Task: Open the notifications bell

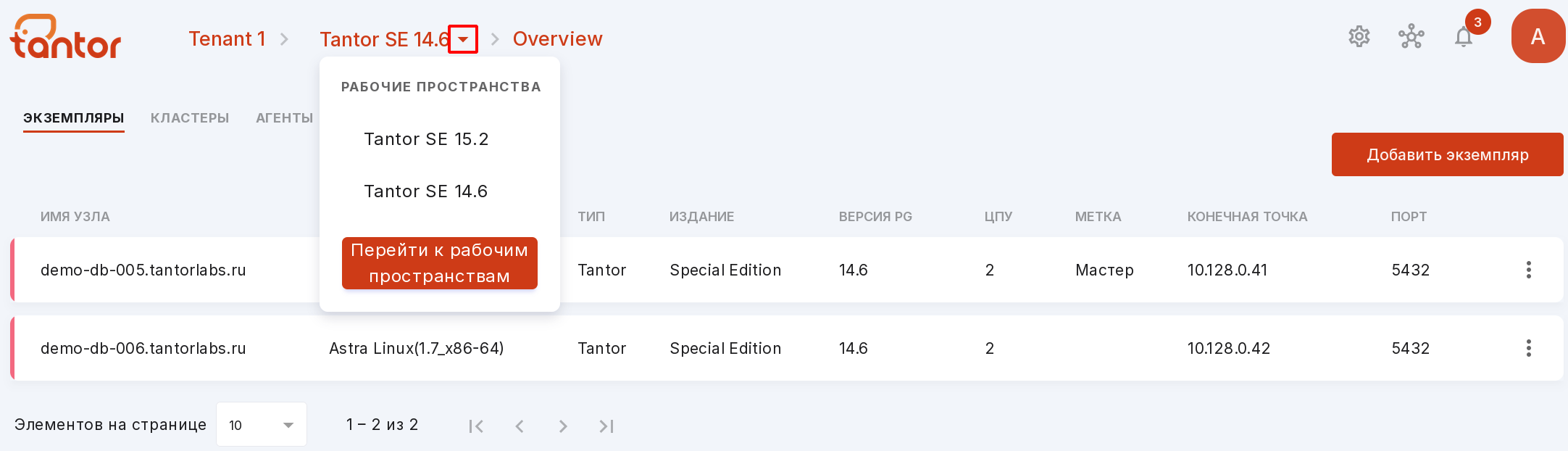Action: pos(1464,36)
